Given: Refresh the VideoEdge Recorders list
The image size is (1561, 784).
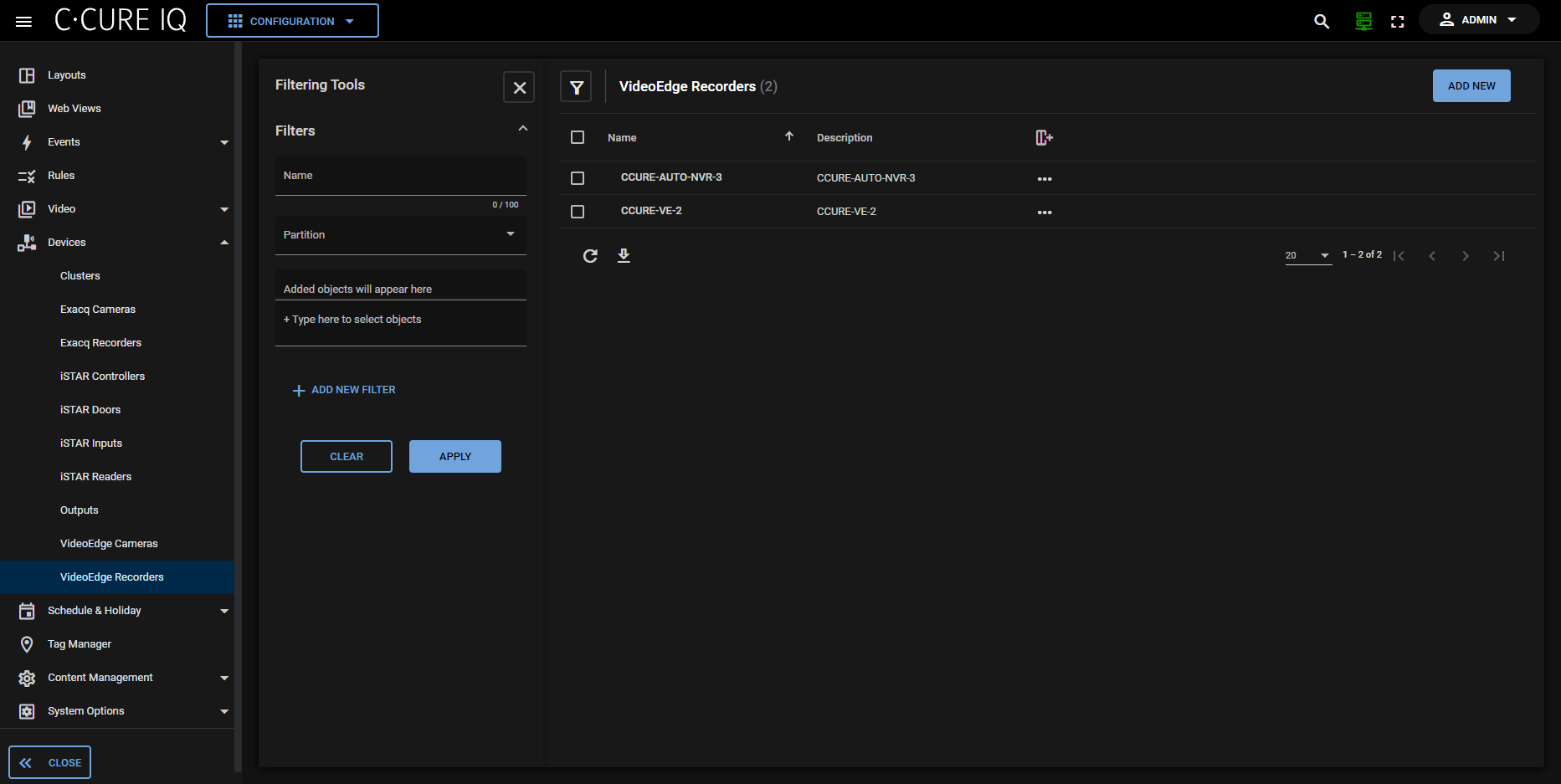Looking at the screenshot, I should (x=590, y=256).
